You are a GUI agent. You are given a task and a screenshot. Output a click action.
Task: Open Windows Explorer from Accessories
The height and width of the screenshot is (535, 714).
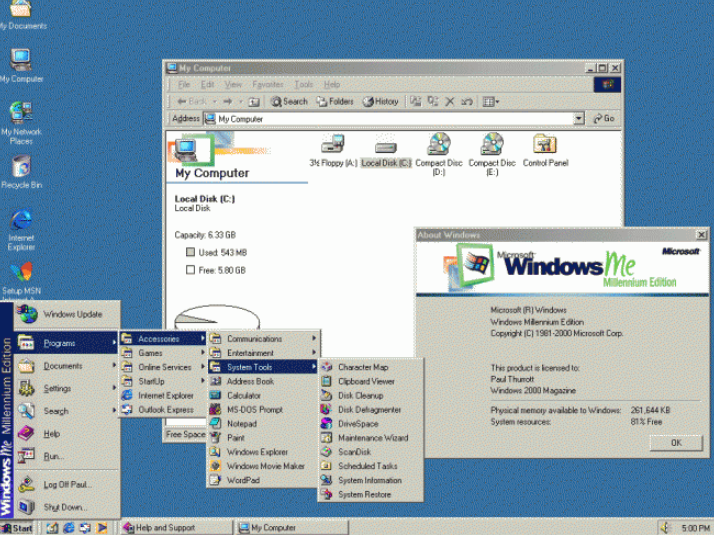point(263,452)
